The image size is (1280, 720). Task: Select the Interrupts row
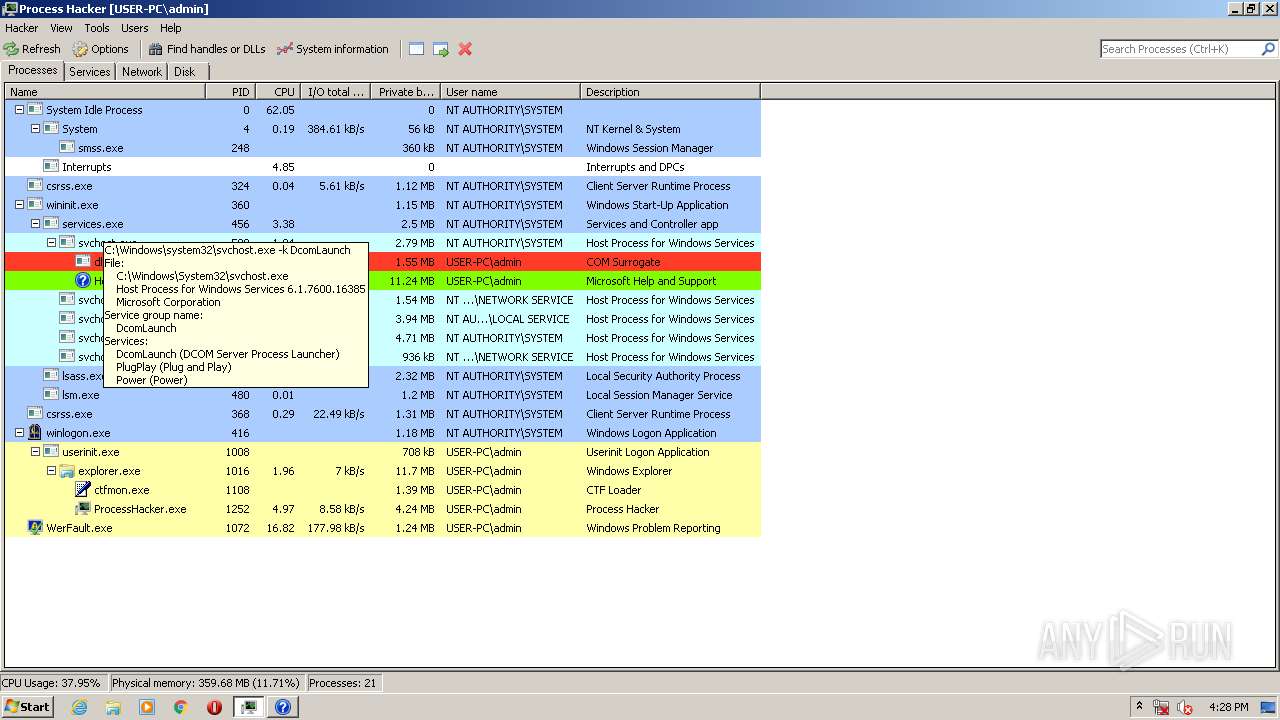[383, 167]
